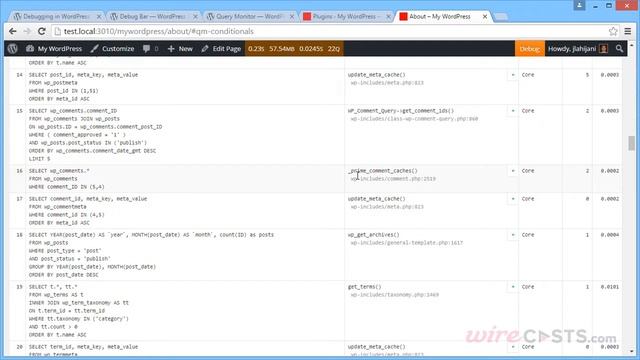Open the New content menu

pos(180,49)
